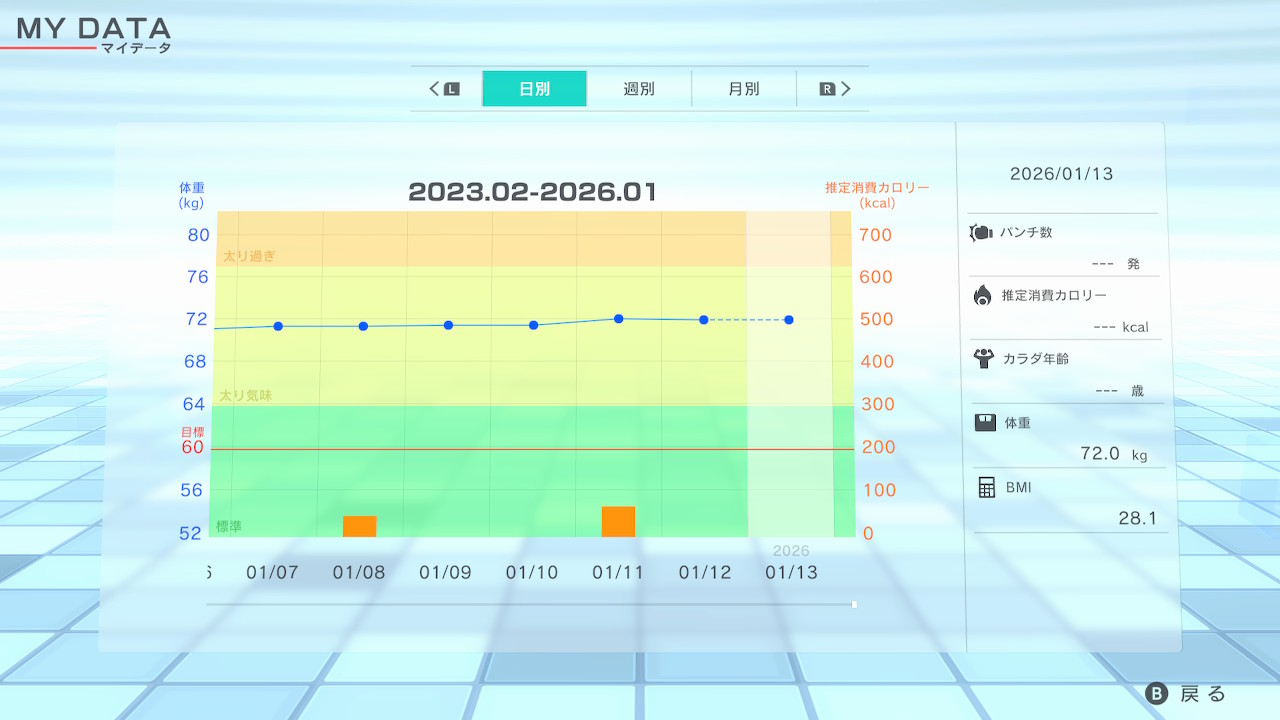The image size is (1280, 720).
Task: Click the orange calorie bar for 01/08
Action: pos(359,526)
